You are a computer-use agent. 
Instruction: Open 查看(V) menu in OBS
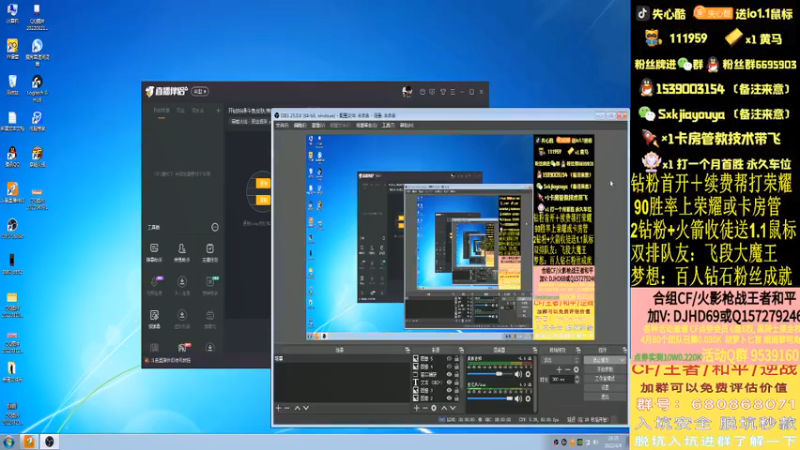[x=318, y=126]
